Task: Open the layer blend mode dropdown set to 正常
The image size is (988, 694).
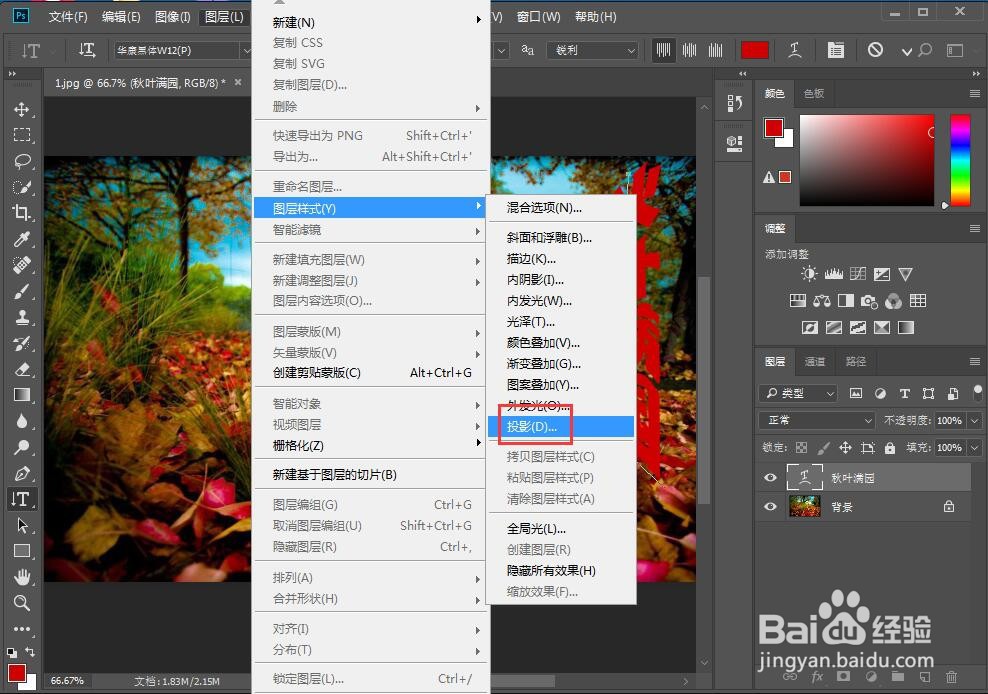Action: click(x=815, y=420)
